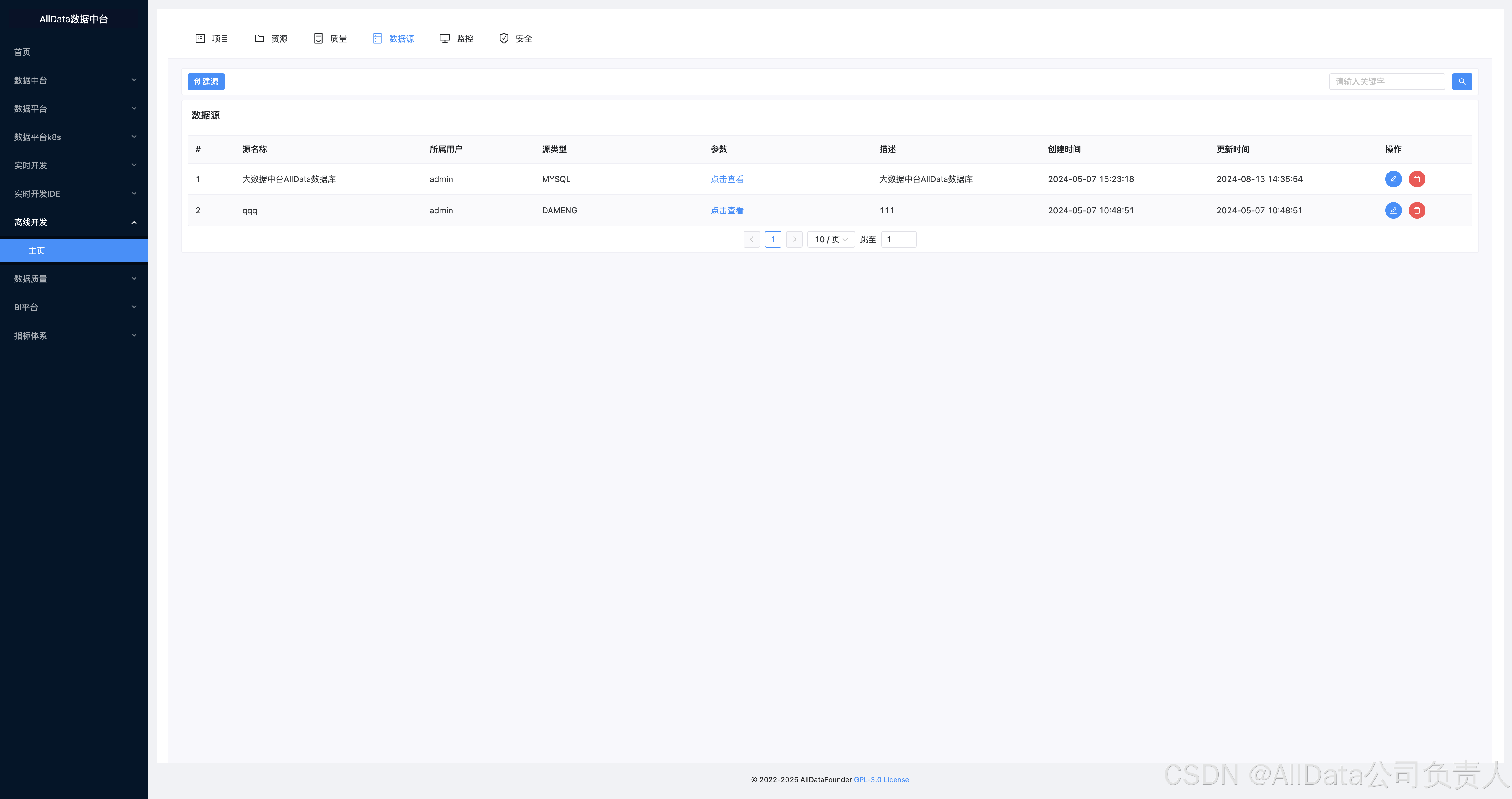
Task: Edit the qqq datasource with pencil icon
Action: coord(1393,210)
